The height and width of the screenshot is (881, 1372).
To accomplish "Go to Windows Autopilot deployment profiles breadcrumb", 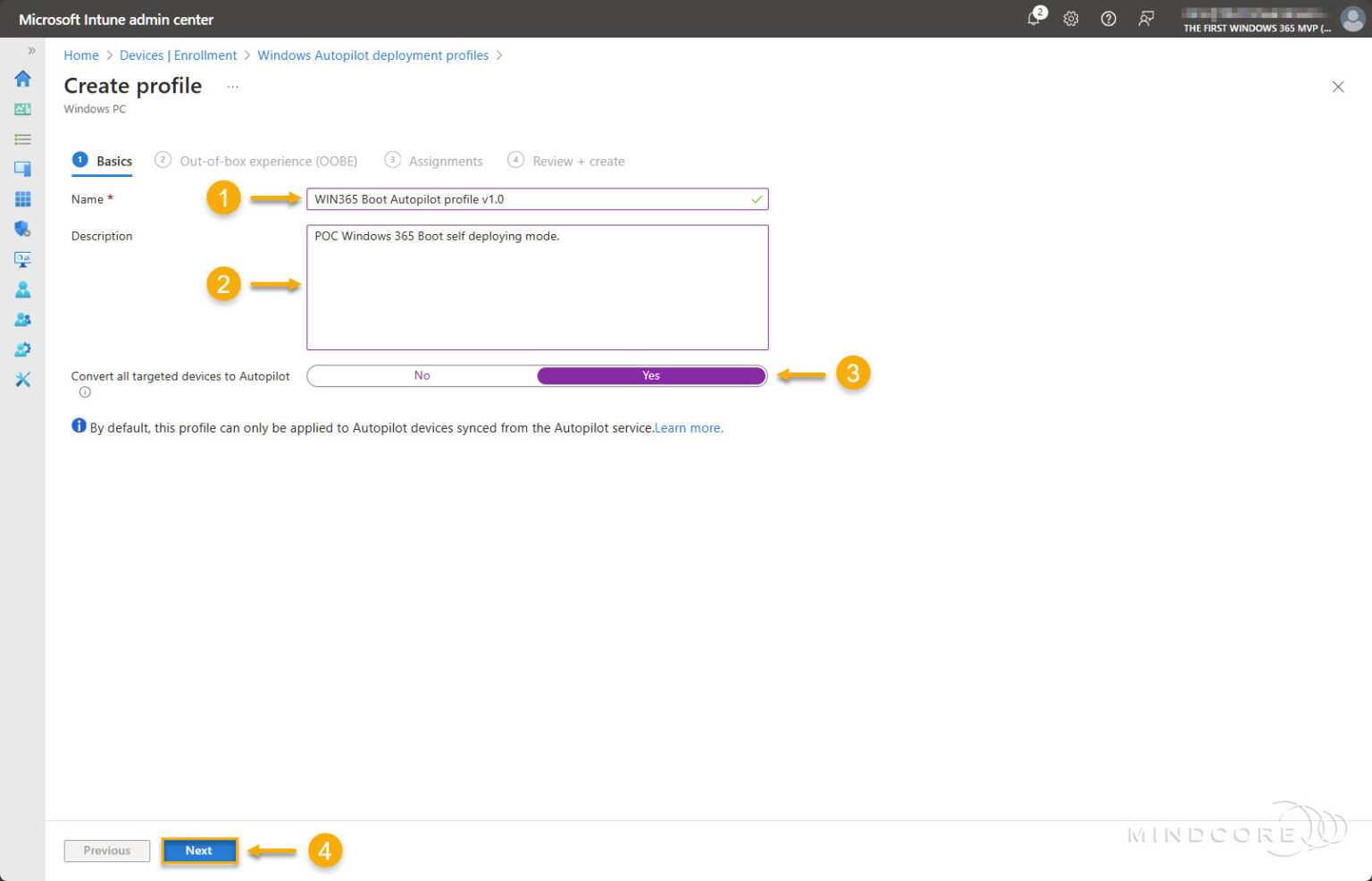I will 373,55.
